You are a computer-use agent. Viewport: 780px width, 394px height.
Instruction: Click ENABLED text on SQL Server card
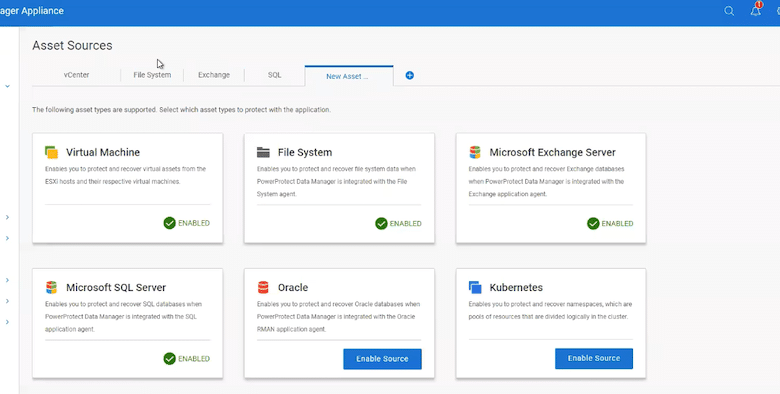(194, 359)
